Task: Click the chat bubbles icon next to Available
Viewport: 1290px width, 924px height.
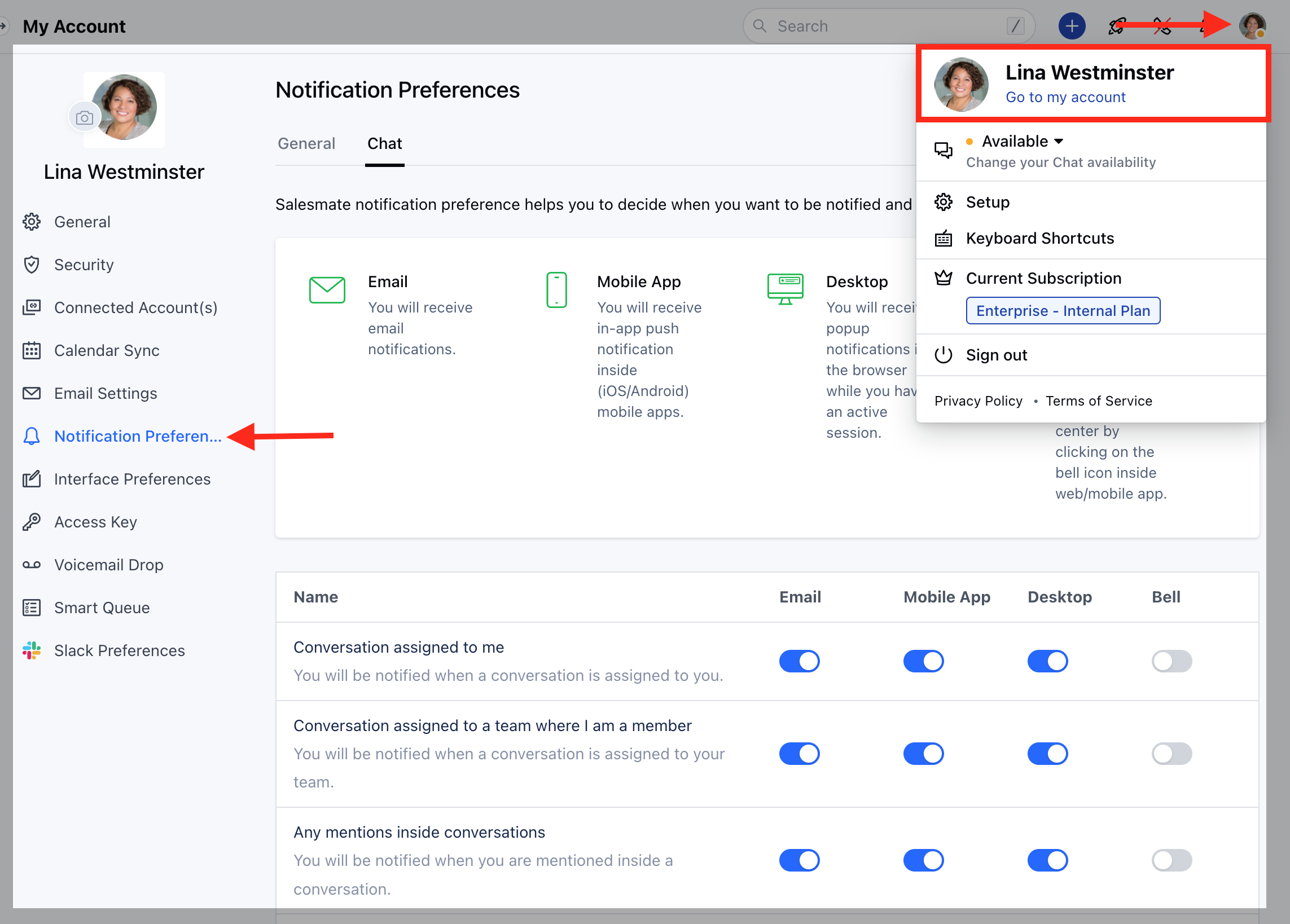Action: click(x=944, y=151)
